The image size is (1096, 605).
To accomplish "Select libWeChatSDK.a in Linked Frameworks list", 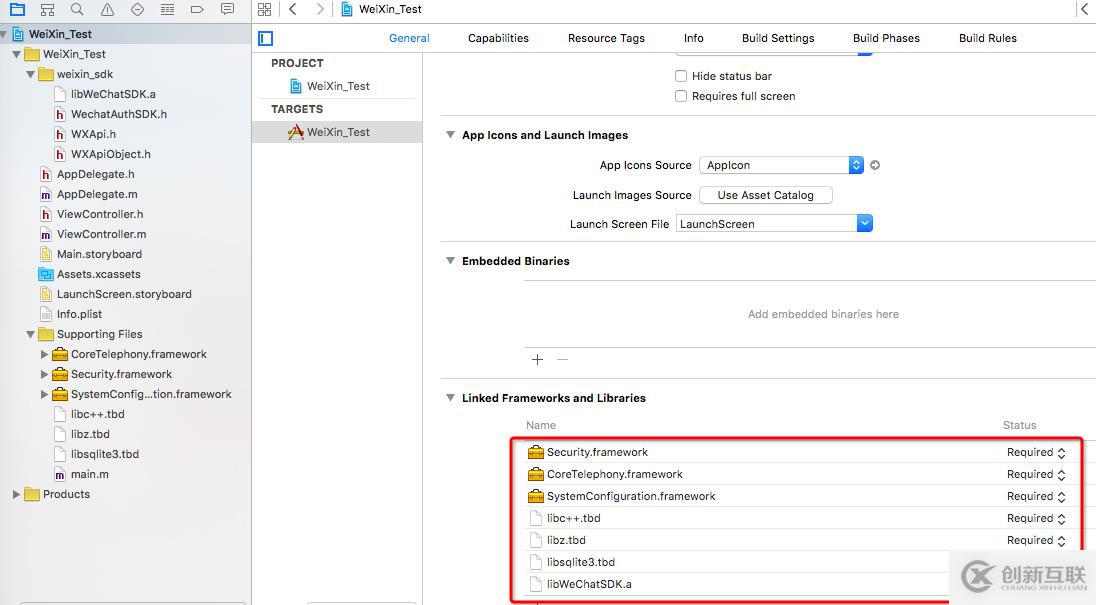I will tap(589, 584).
